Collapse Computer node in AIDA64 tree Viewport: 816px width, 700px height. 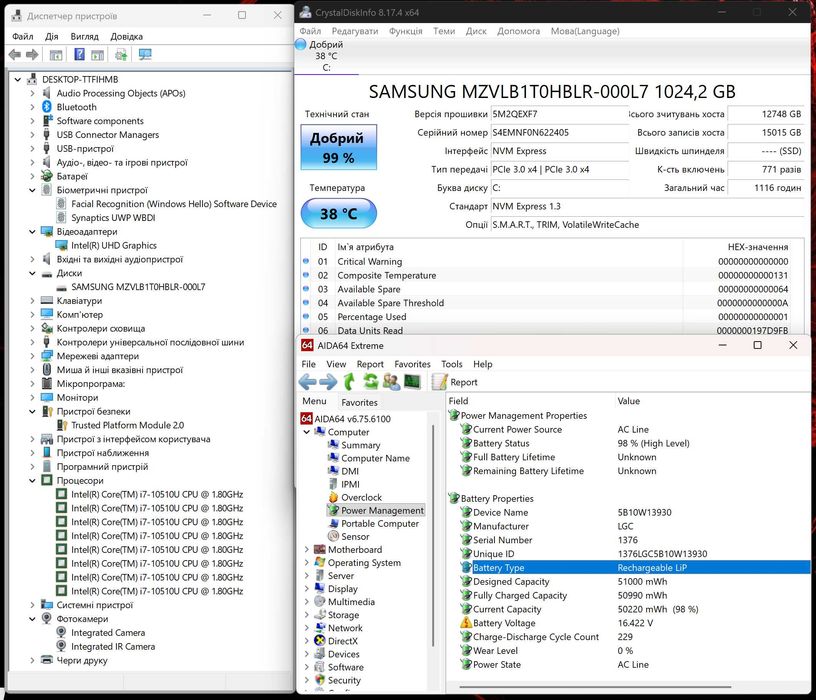pyautogui.click(x=307, y=432)
